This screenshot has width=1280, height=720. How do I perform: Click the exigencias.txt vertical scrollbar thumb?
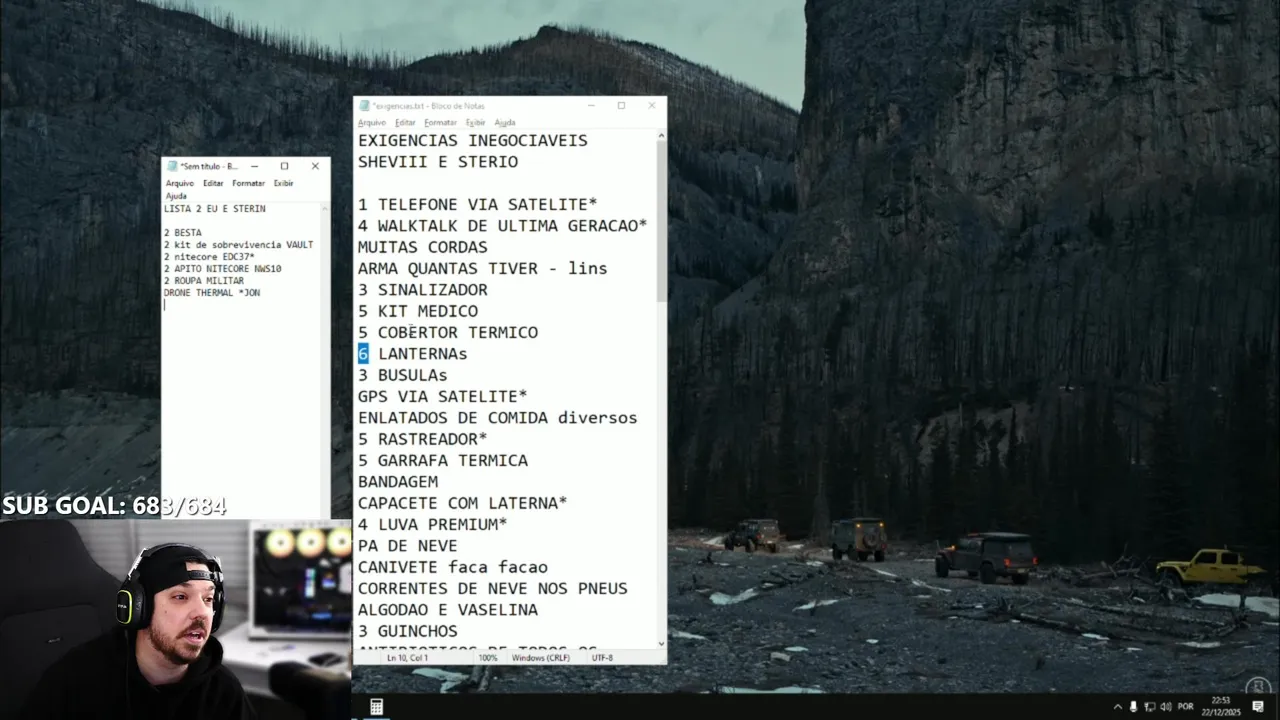661,221
